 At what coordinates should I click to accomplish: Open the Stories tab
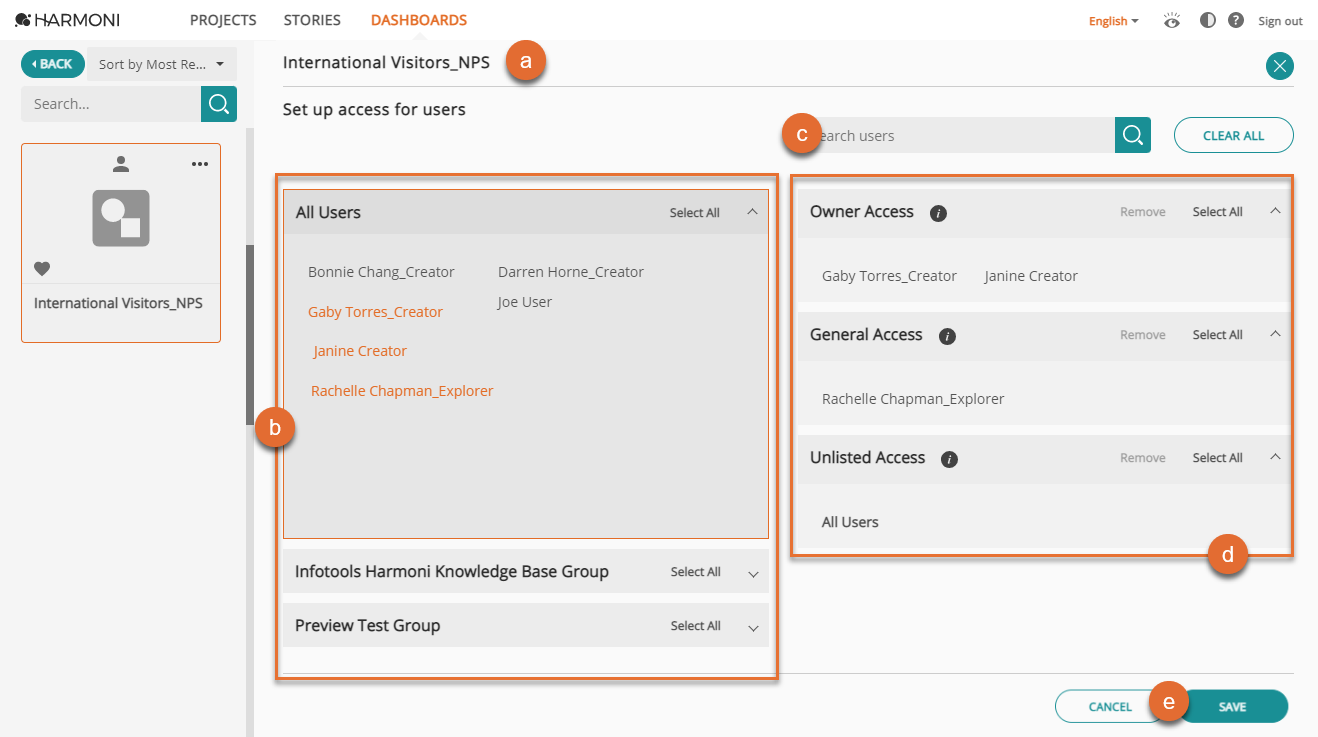[311, 19]
